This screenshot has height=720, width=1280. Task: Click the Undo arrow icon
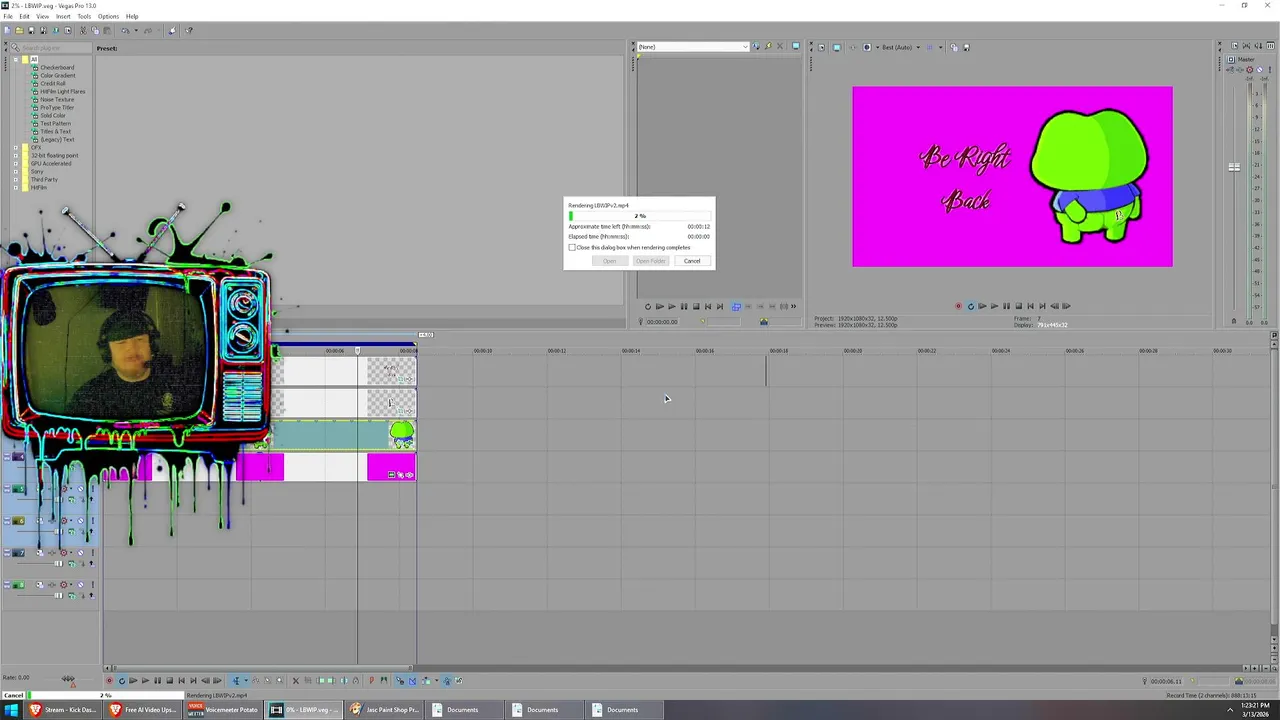(126, 30)
